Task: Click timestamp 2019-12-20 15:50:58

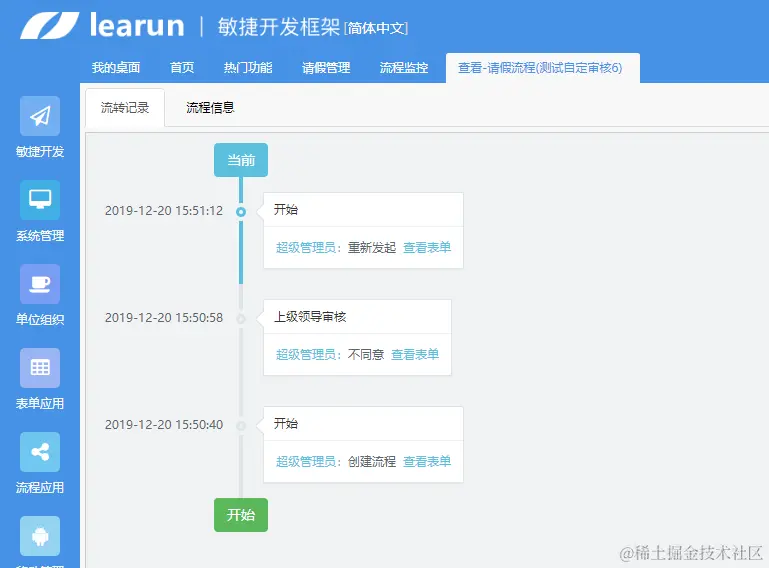Action: (164, 318)
